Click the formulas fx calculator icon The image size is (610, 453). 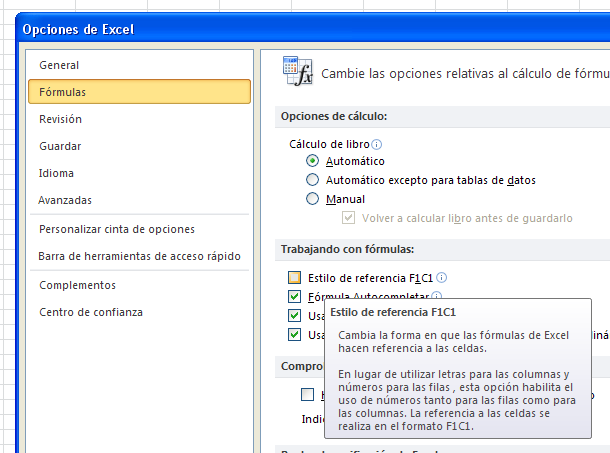click(298, 71)
